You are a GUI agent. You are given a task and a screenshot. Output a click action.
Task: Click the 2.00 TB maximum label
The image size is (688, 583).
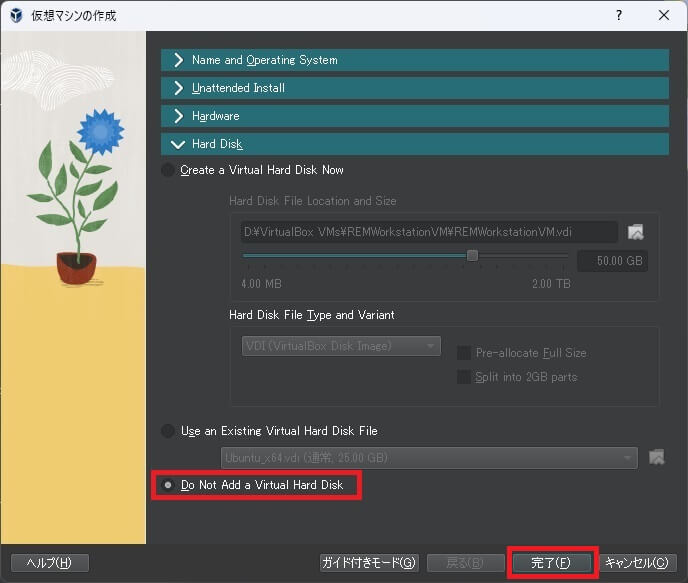(551, 284)
